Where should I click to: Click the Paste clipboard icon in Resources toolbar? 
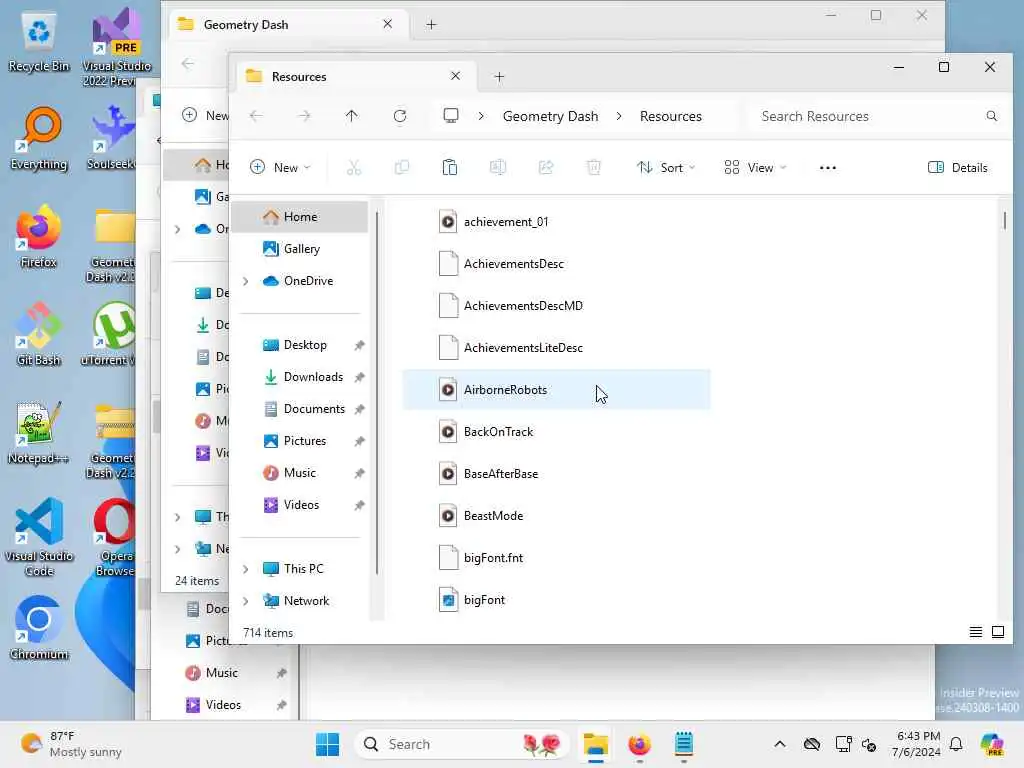tap(449, 168)
